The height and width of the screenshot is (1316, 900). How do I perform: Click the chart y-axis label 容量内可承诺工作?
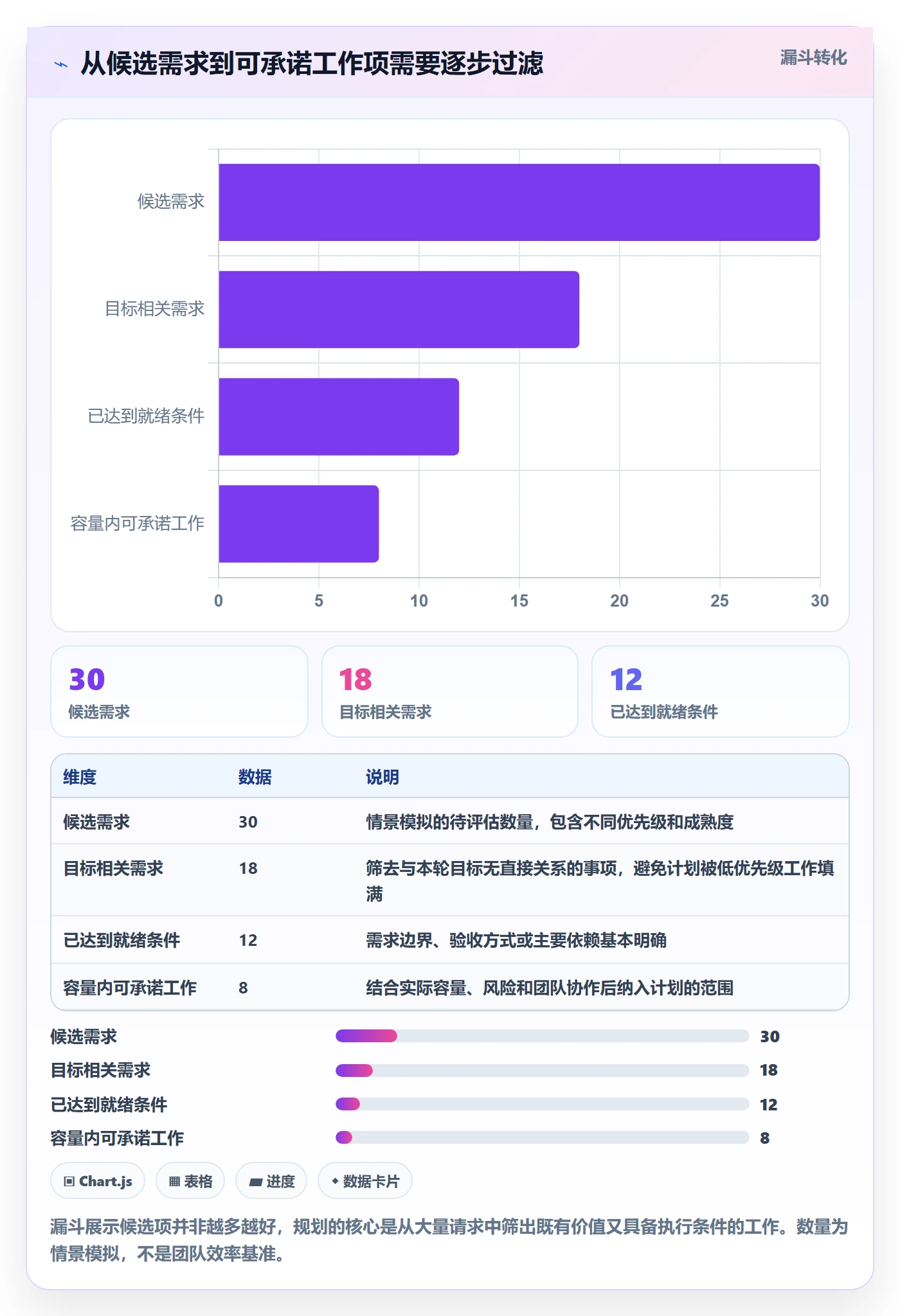[x=138, y=524]
